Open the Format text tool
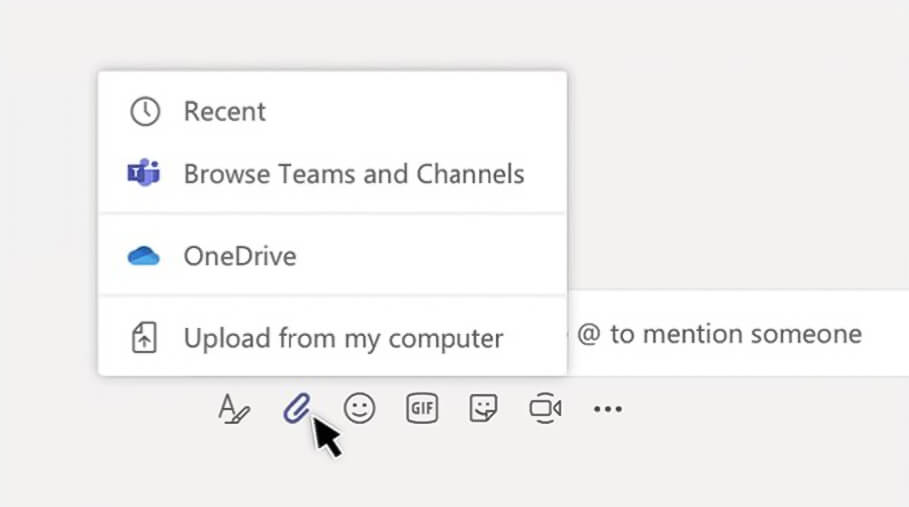This screenshot has width=909, height=507. coord(234,408)
